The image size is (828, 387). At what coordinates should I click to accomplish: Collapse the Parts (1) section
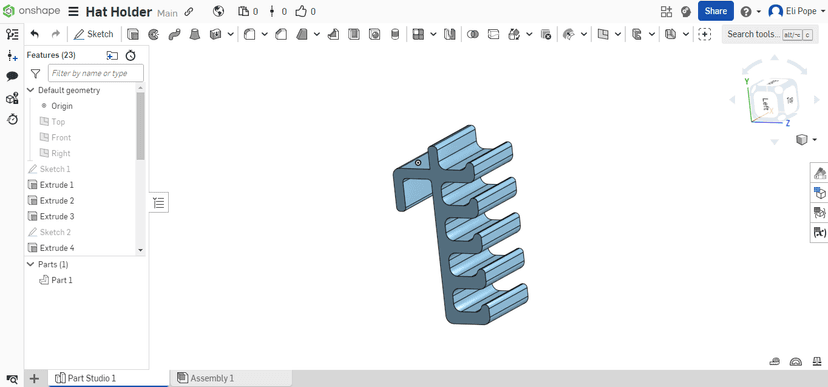[31, 264]
